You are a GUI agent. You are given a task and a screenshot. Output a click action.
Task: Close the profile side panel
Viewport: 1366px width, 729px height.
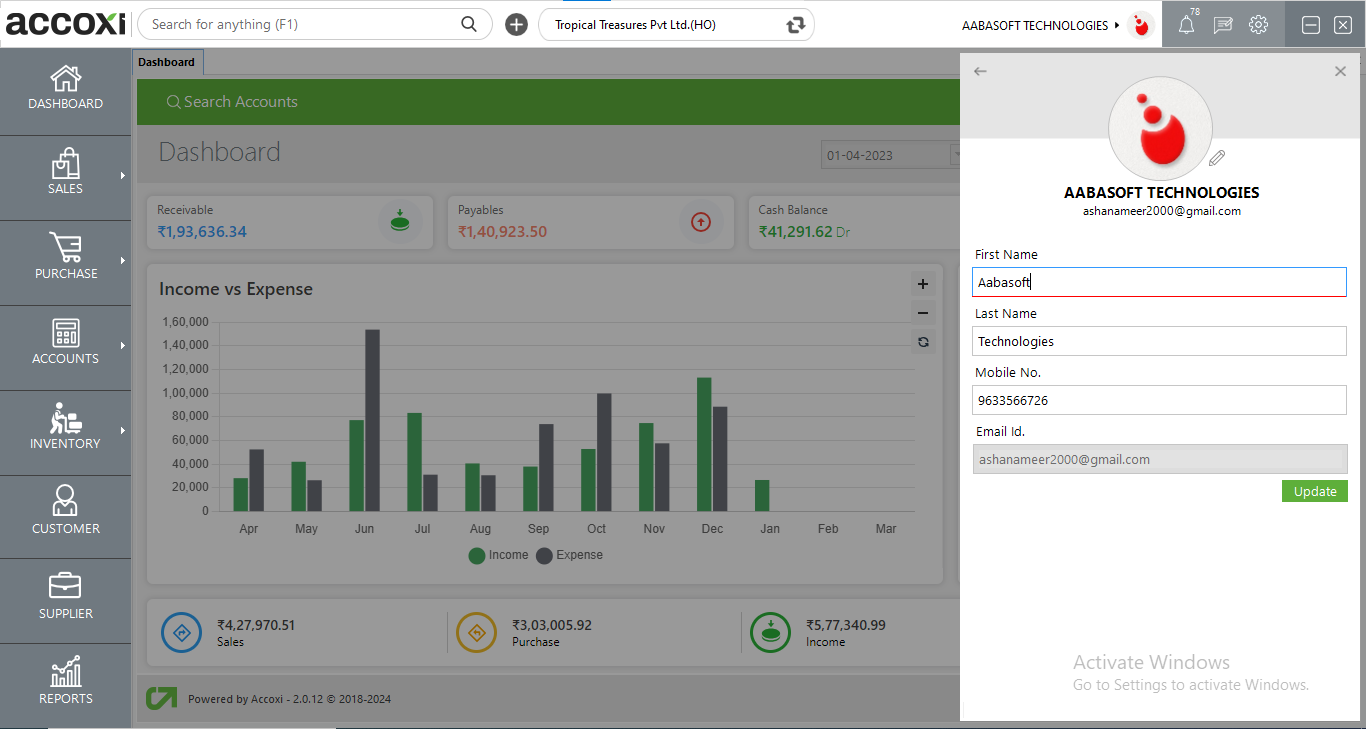point(1340,71)
